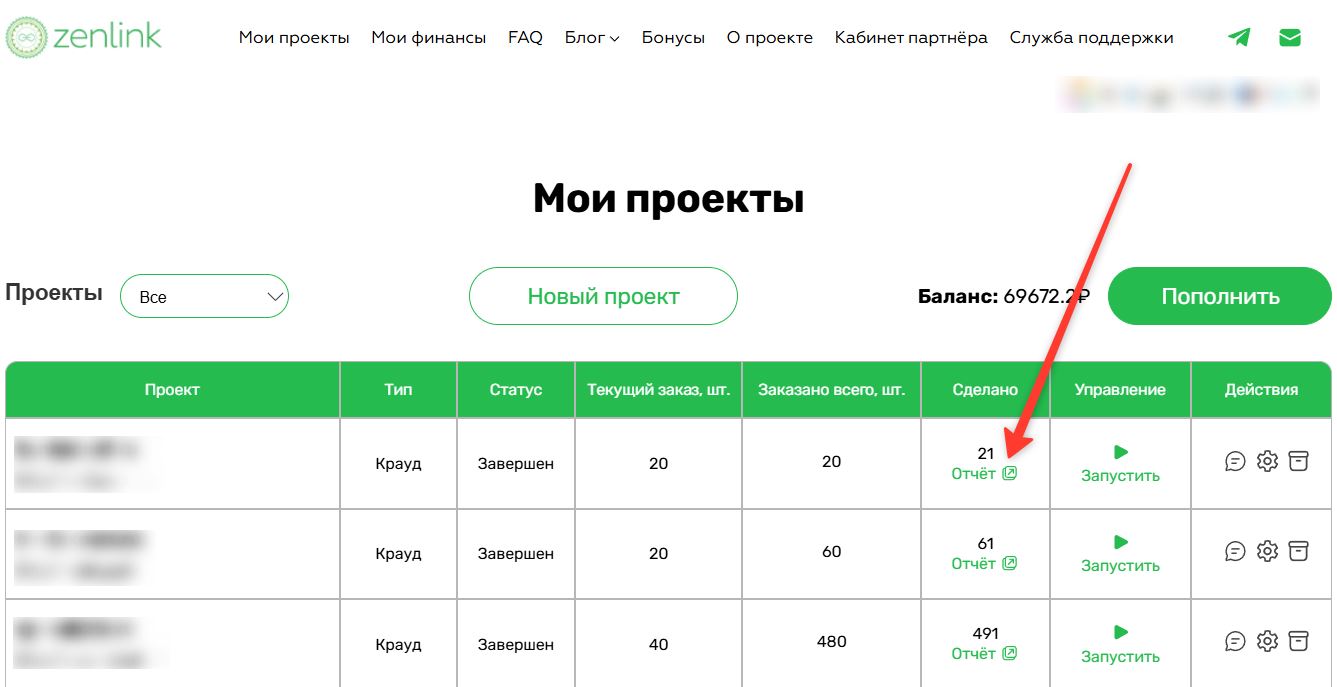Expand the Блог menu dropdown
The width and height of the screenshot is (1337, 687).
(591, 38)
